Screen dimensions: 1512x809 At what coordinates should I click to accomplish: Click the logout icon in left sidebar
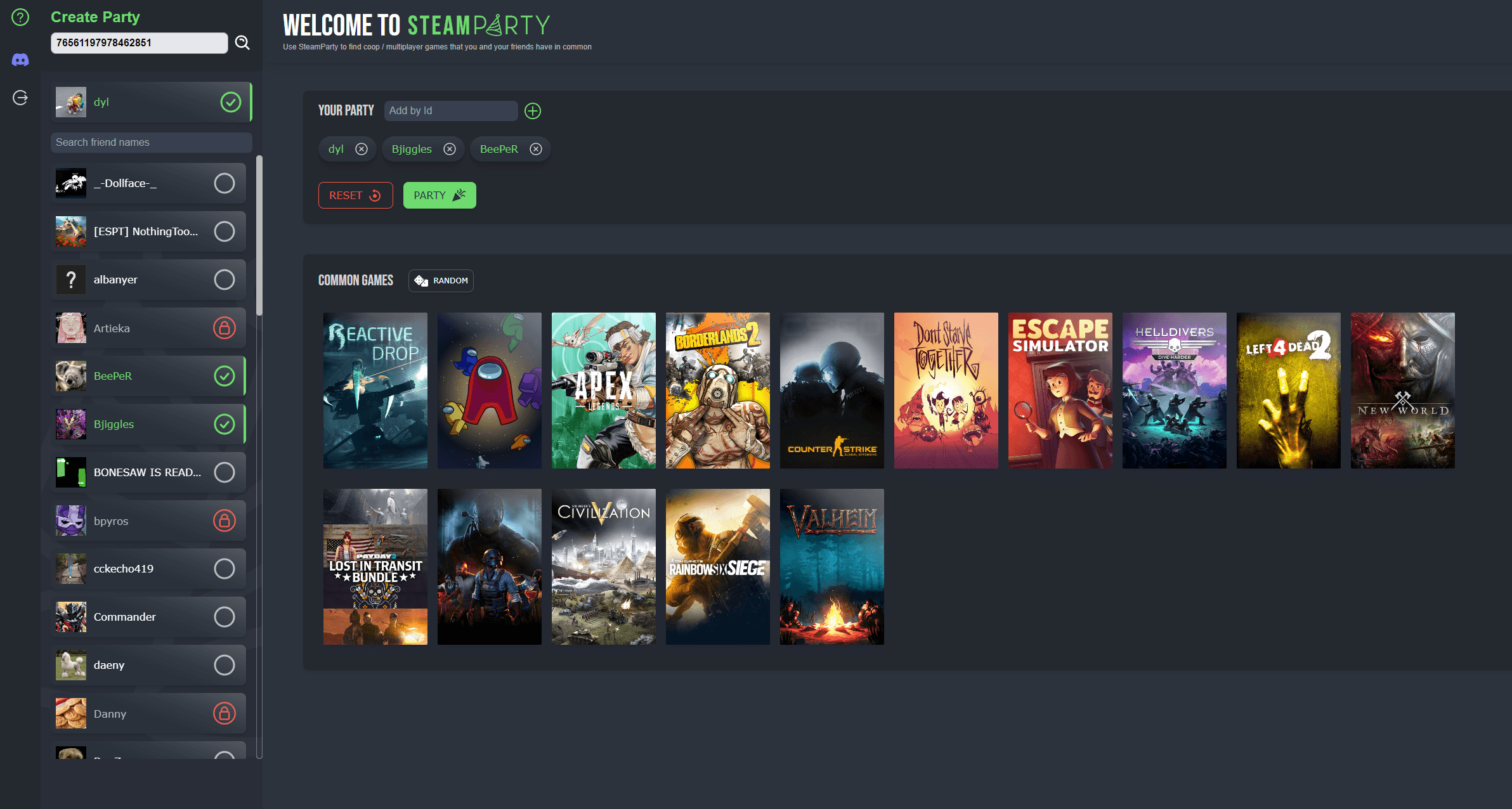[x=20, y=97]
